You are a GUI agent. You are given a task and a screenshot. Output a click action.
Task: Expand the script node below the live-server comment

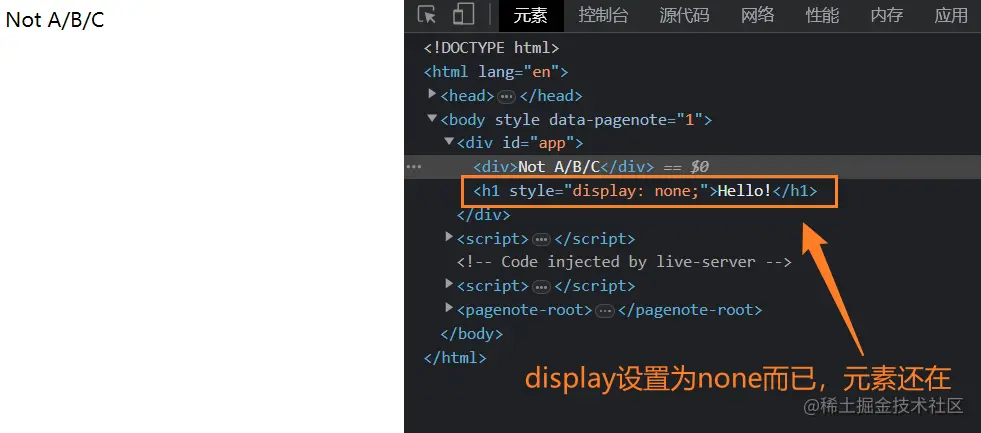(449, 285)
